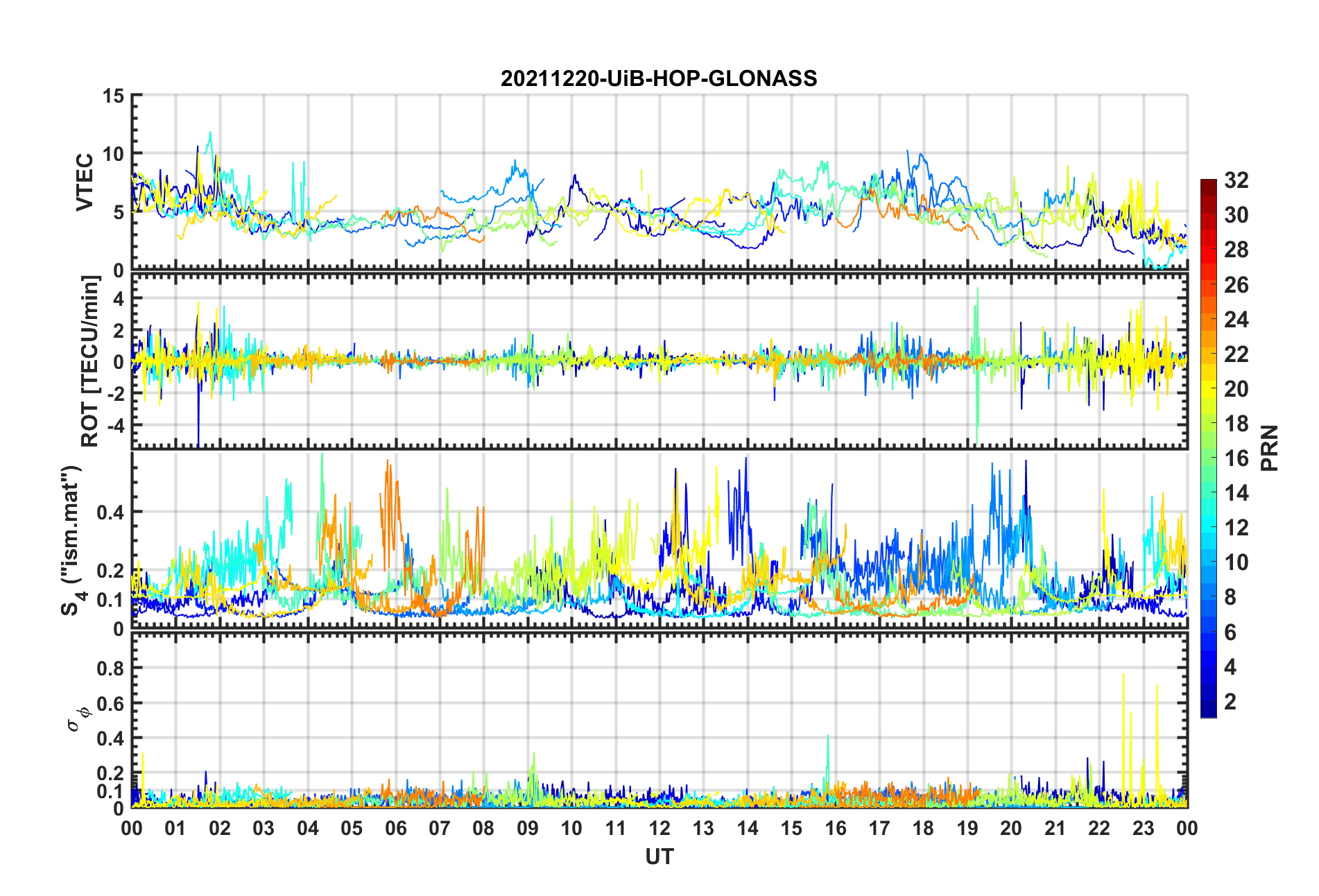The height and width of the screenshot is (896, 1319).
Task: Select x-axis hour tick "04"
Action: click(x=308, y=828)
